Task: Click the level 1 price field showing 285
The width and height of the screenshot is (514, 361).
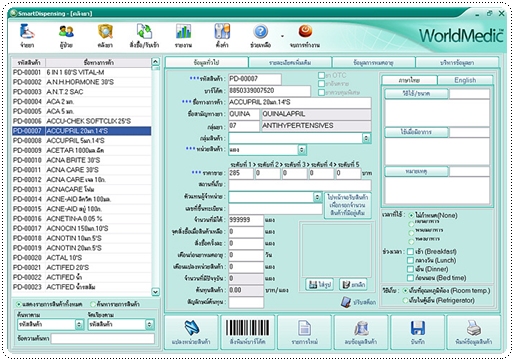Action: point(241,173)
